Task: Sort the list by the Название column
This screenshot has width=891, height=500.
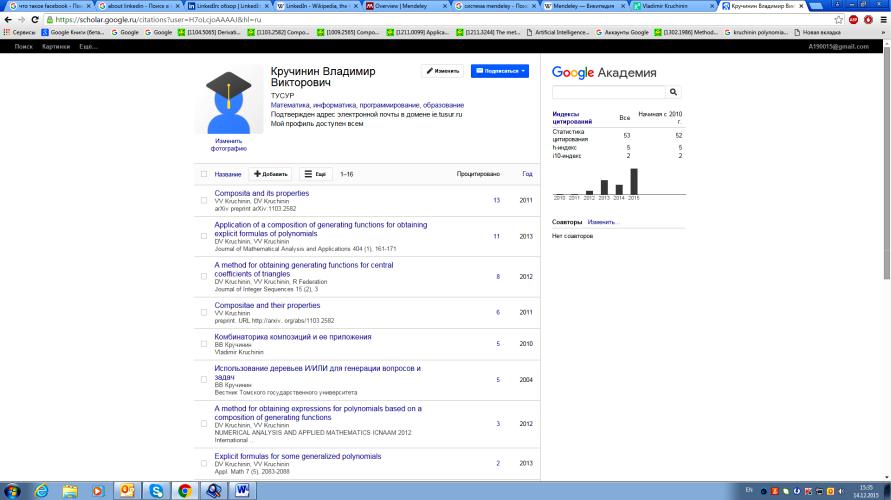Action: [x=228, y=174]
